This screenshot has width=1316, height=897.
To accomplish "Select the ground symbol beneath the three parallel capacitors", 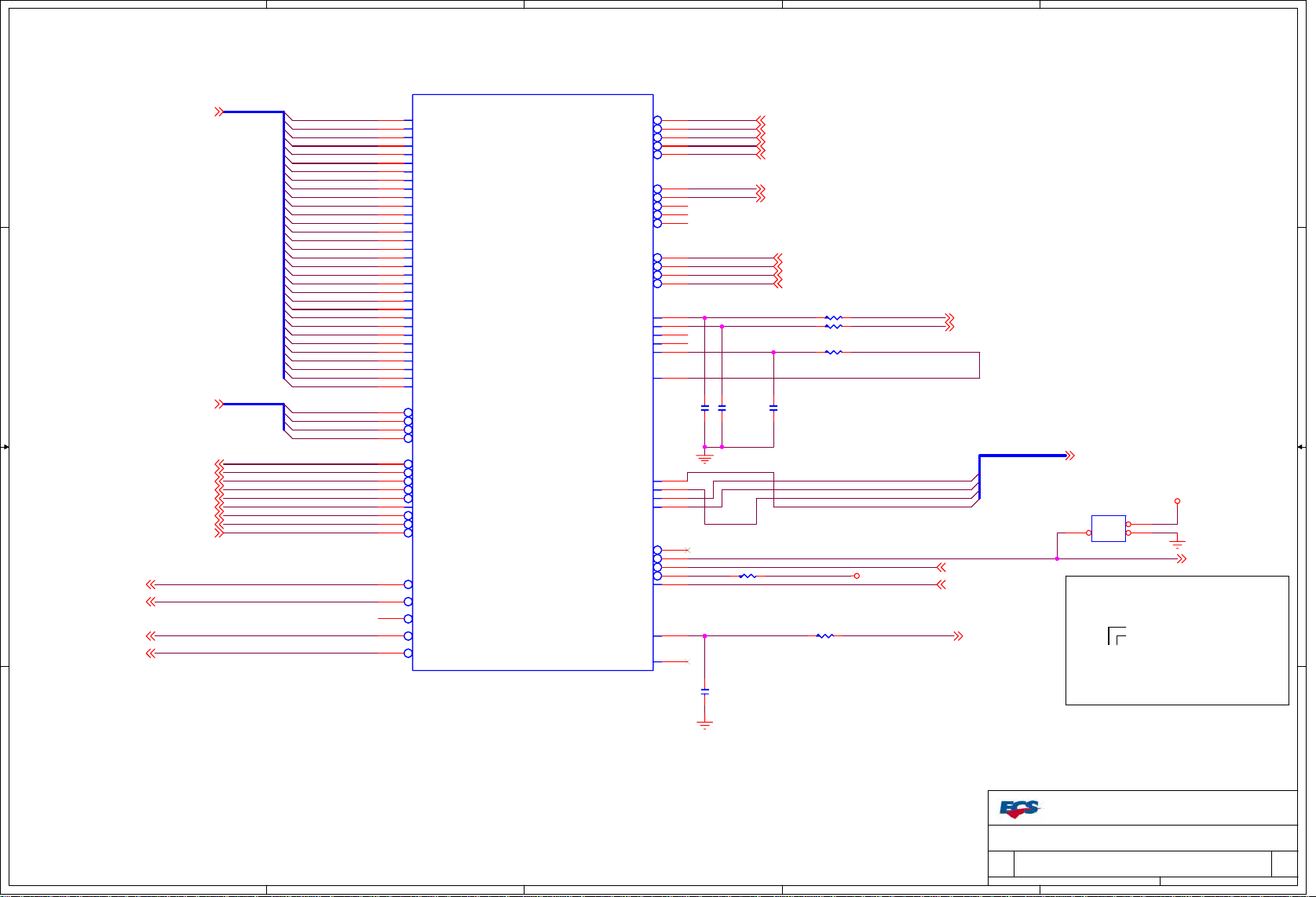I will 704,457.
